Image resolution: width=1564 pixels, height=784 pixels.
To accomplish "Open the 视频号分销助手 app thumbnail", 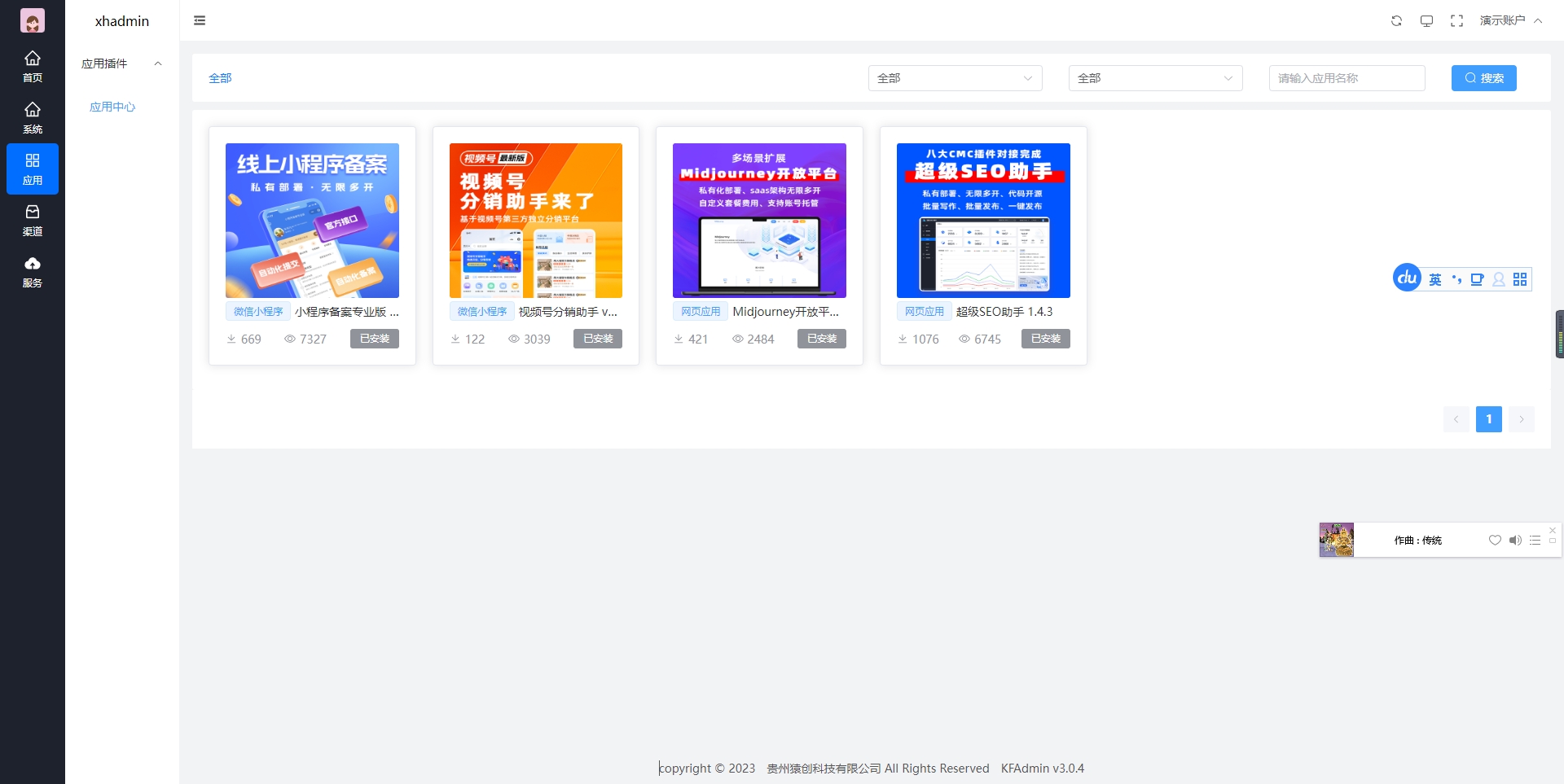I will pyautogui.click(x=536, y=221).
